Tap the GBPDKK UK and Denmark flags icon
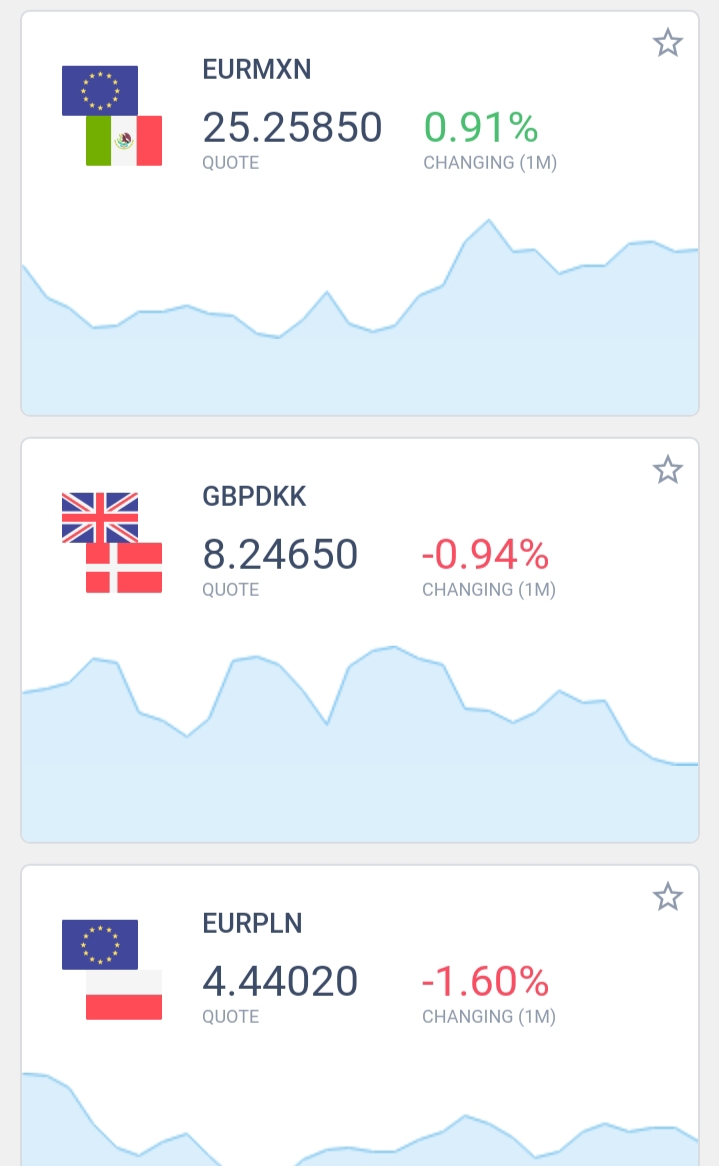 point(112,542)
